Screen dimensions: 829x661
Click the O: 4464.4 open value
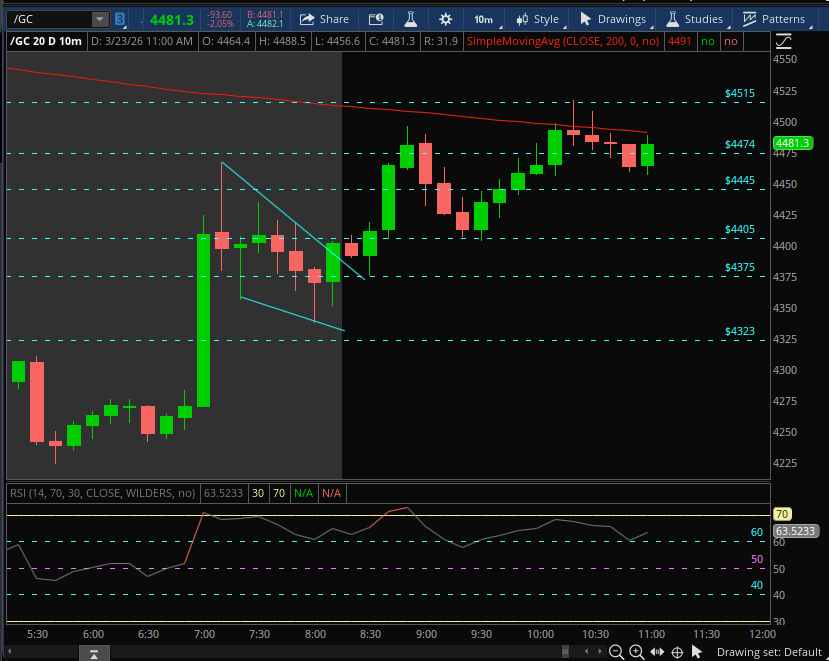(226, 41)
